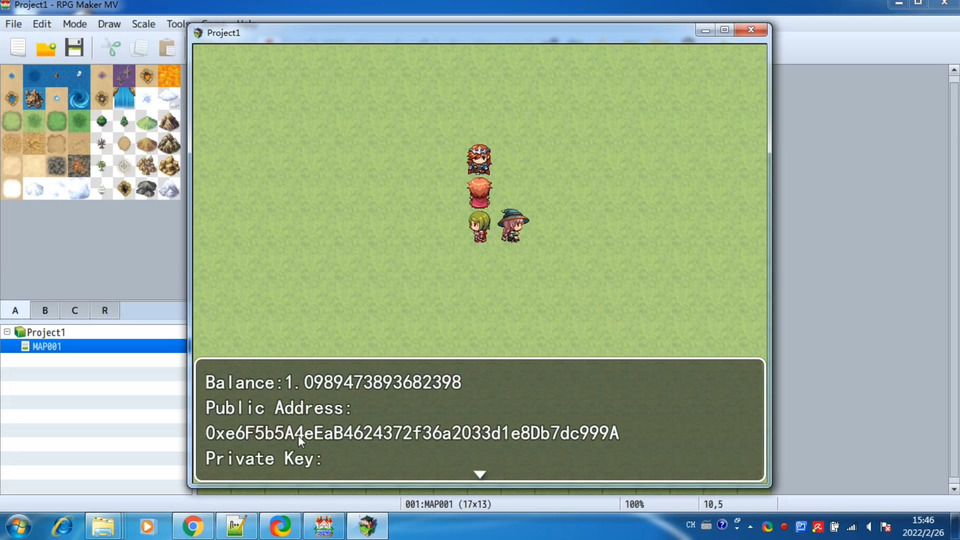Open Google Chrome from taskbar
The height and width of the screenshot is (540, 960).
click(x=192, y=527)
